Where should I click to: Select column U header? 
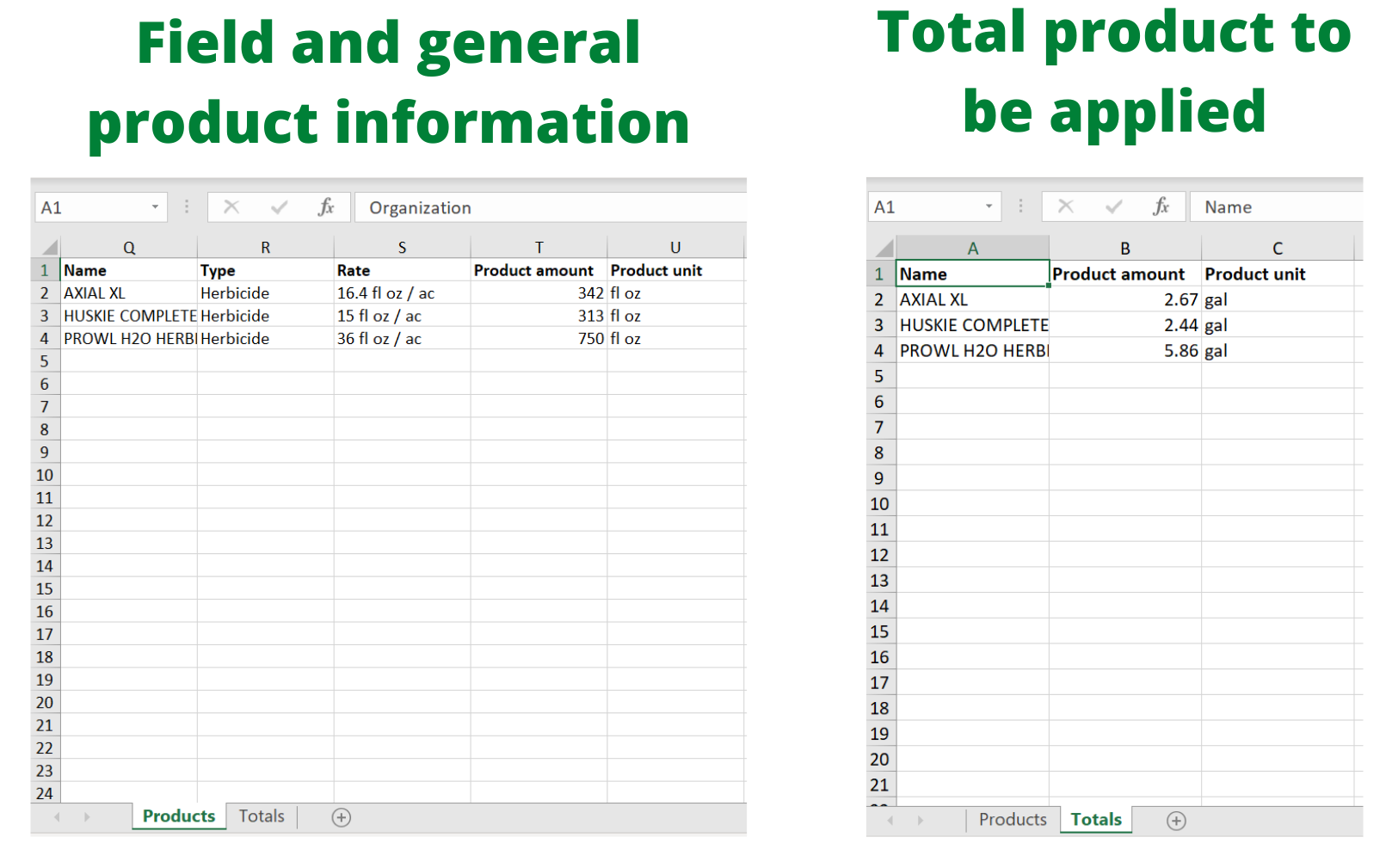676,248
